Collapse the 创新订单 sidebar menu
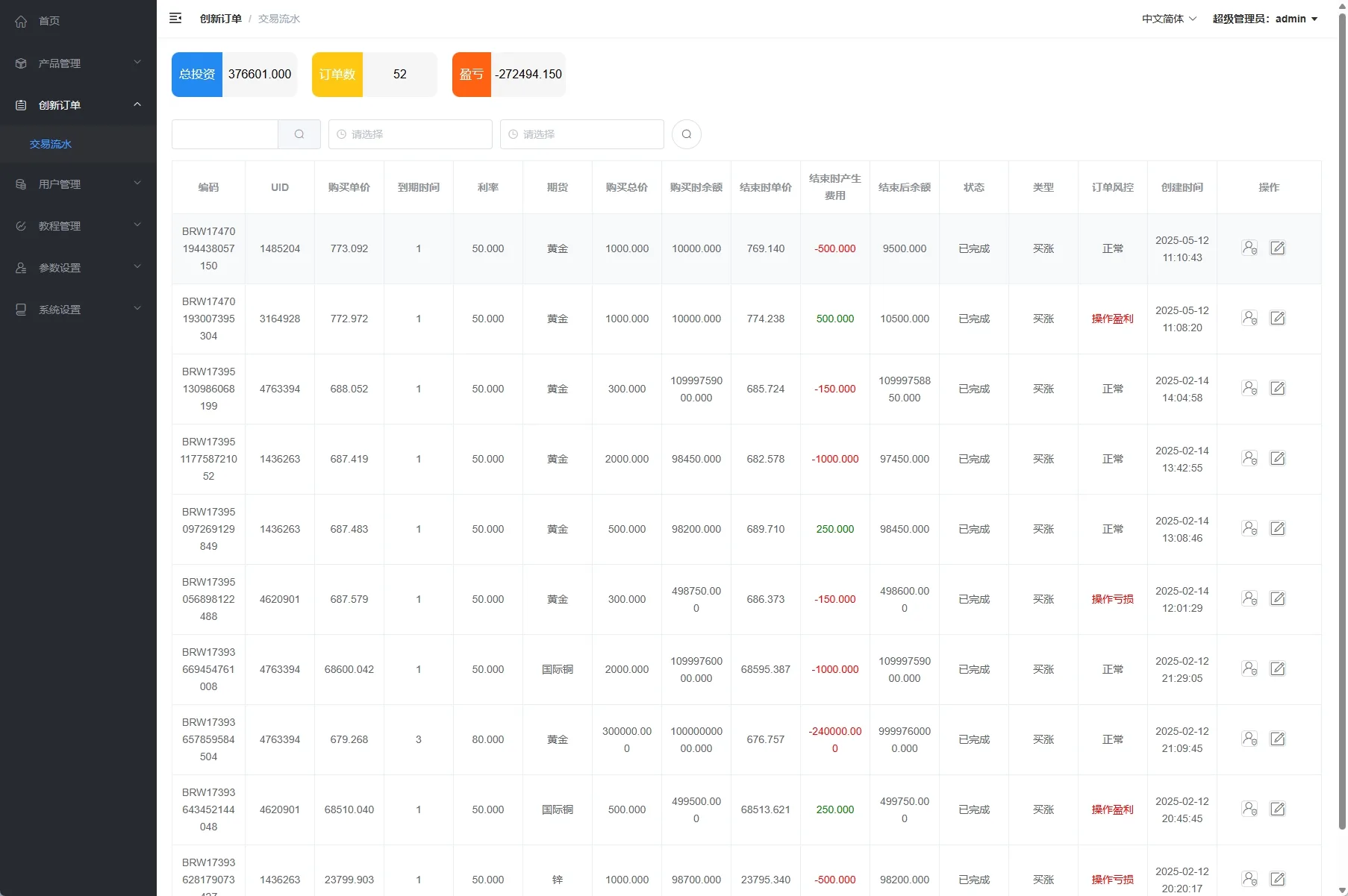 tap(78, 105)
